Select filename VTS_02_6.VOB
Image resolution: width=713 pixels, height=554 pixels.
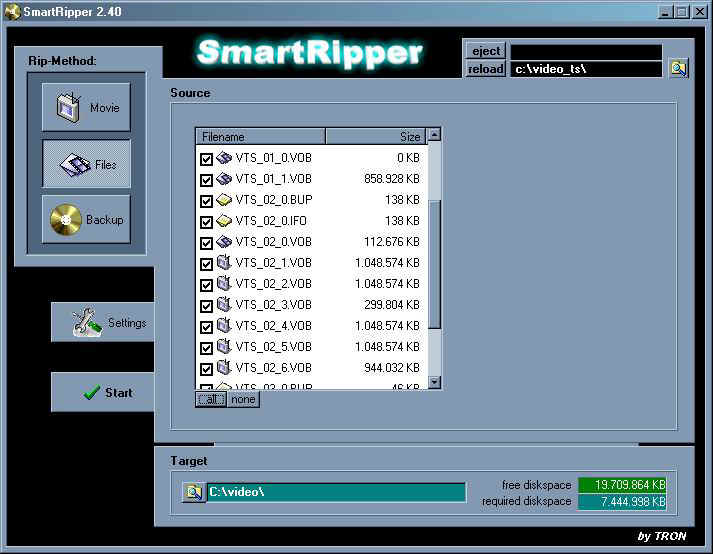tap(273, 367)
